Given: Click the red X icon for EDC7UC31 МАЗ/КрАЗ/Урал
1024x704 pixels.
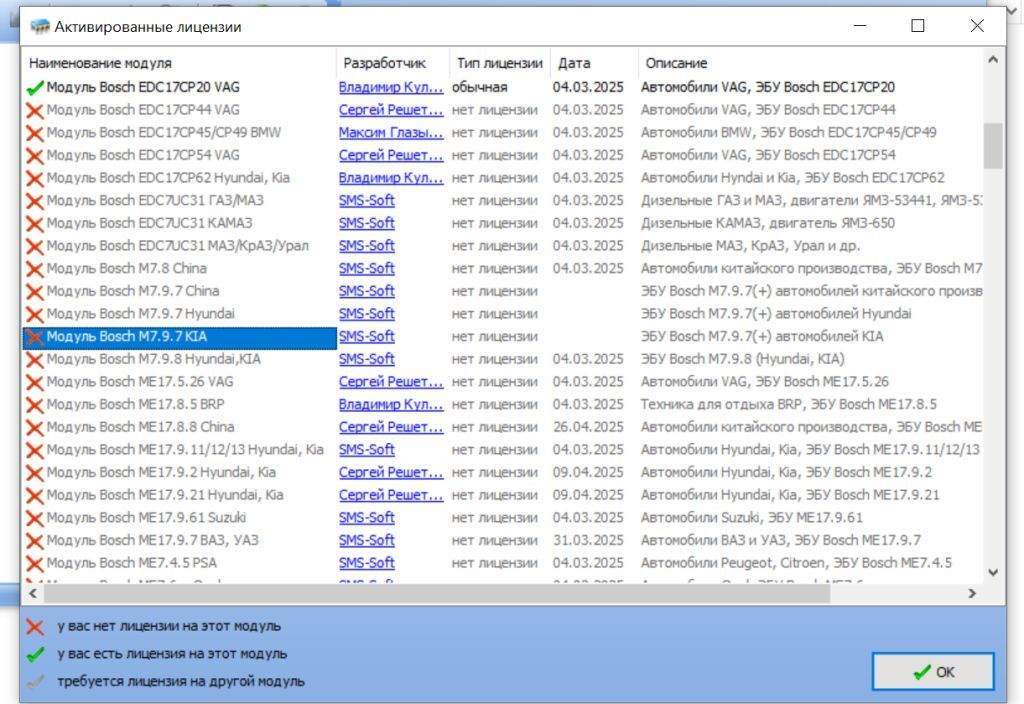Looking at the screenshot, I should 35,246.
